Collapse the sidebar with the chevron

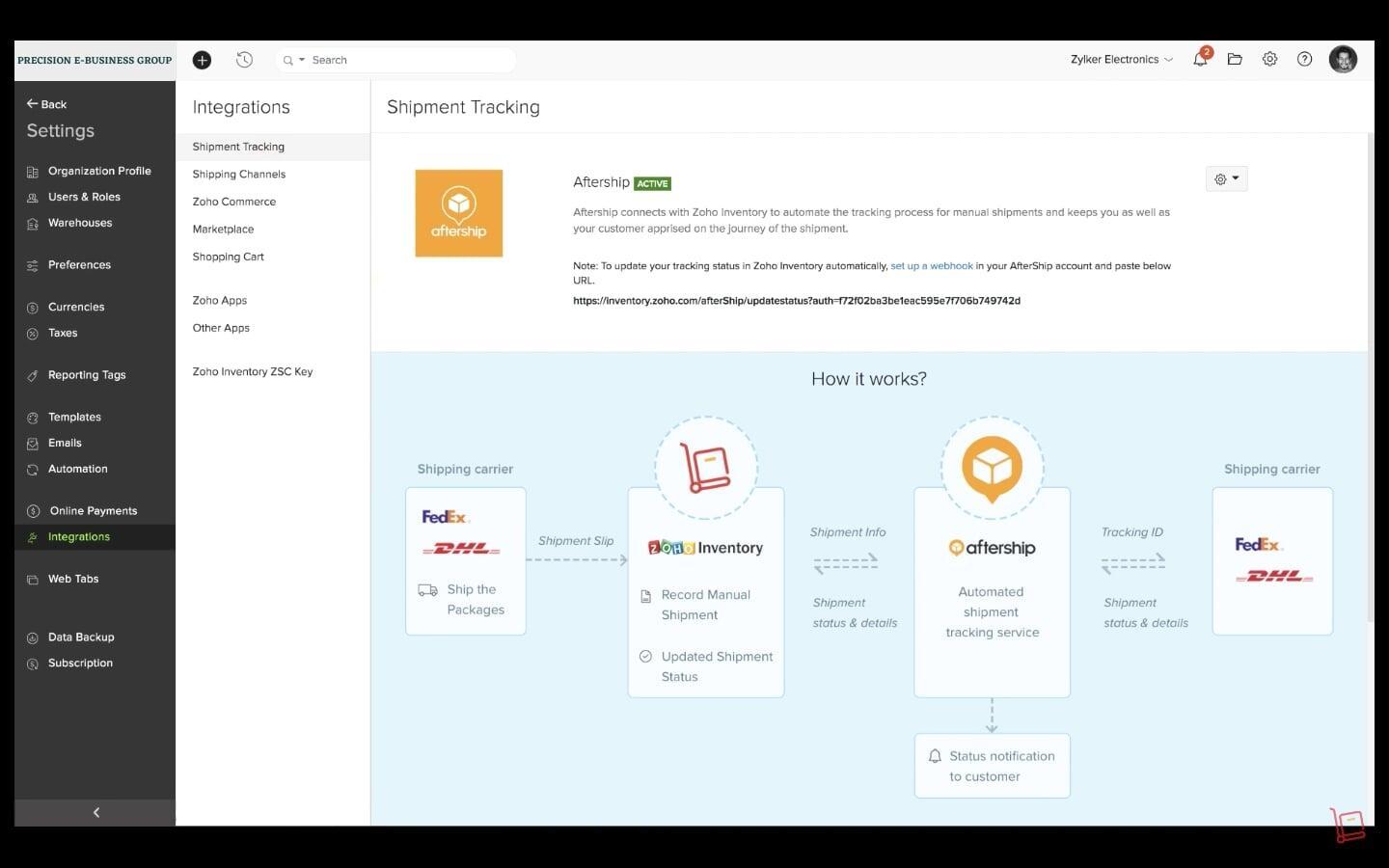pyautogui.click(x=95, y=812)
